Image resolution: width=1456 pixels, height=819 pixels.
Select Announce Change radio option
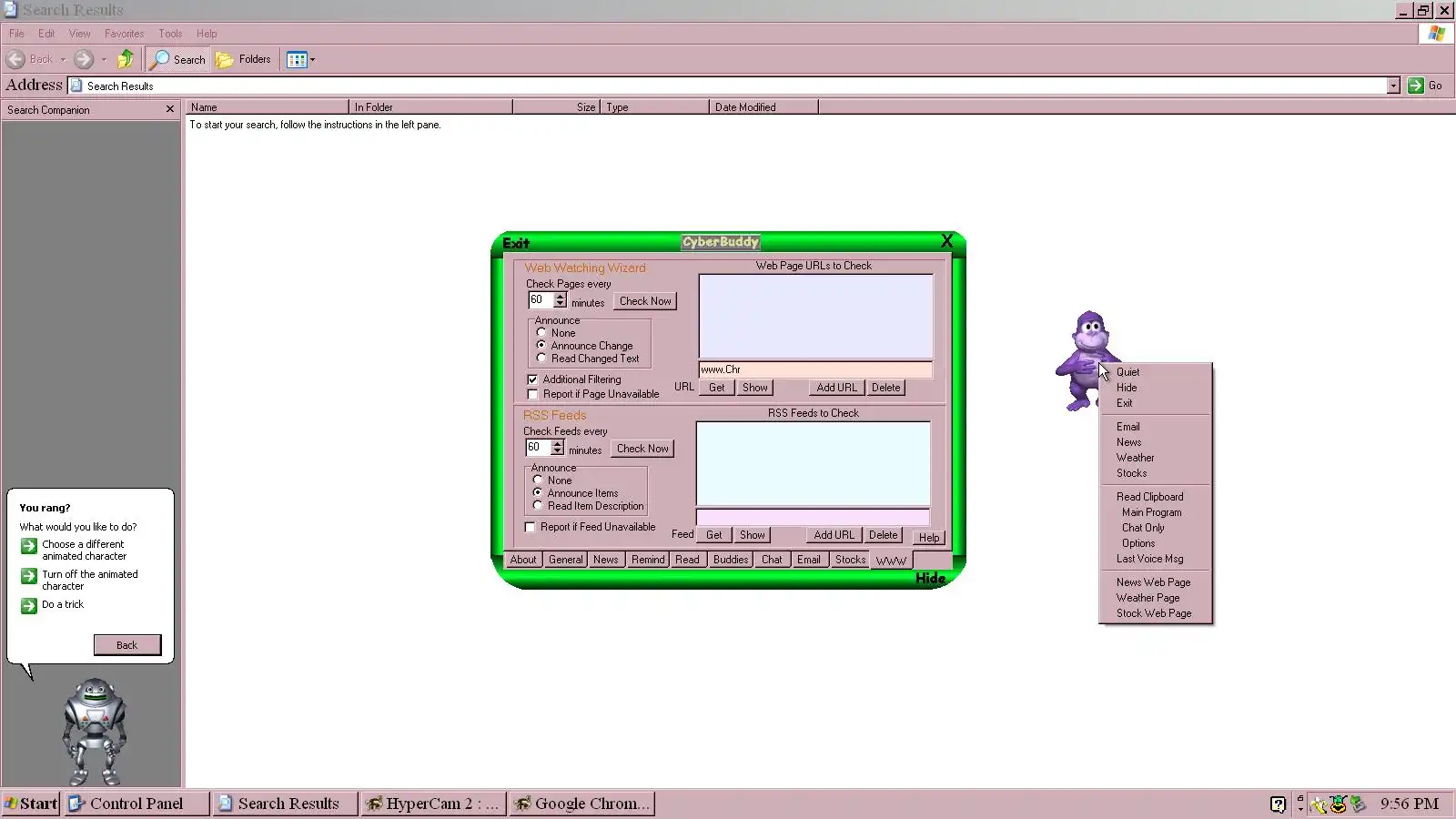(541, 346)
